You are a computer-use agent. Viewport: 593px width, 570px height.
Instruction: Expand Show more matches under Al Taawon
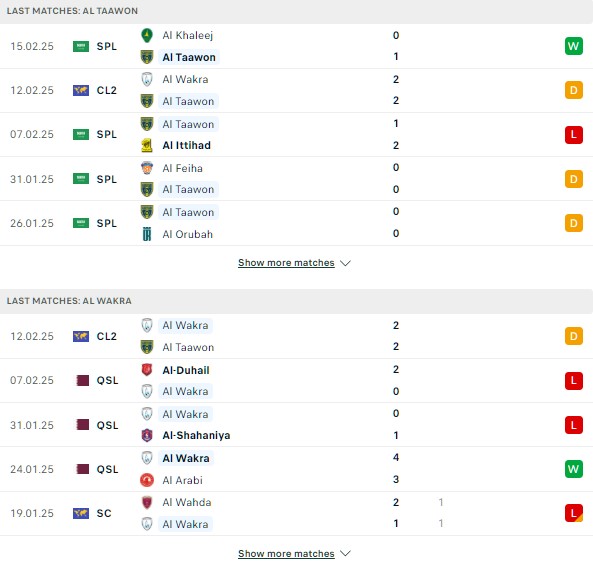pos(286,263)
